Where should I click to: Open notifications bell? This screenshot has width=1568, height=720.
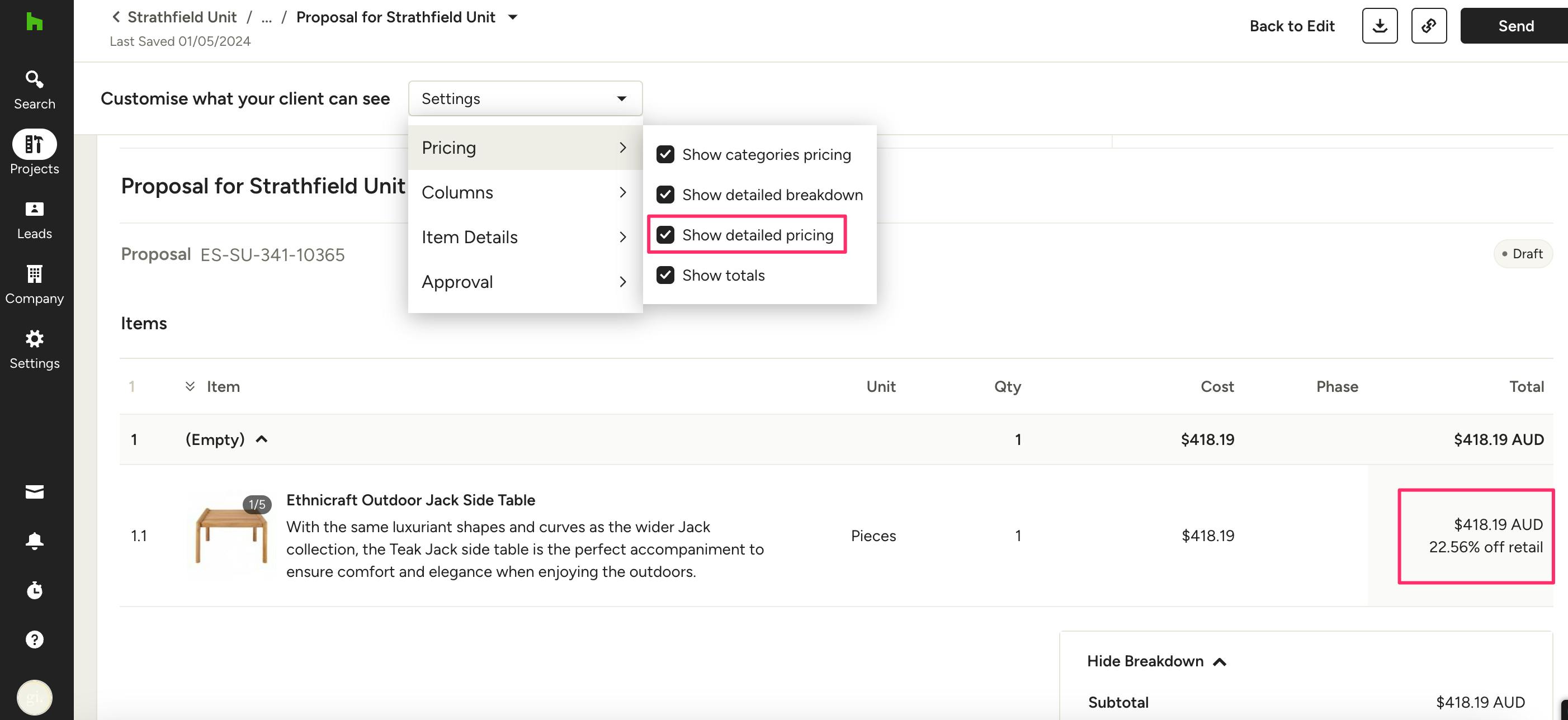34,541
